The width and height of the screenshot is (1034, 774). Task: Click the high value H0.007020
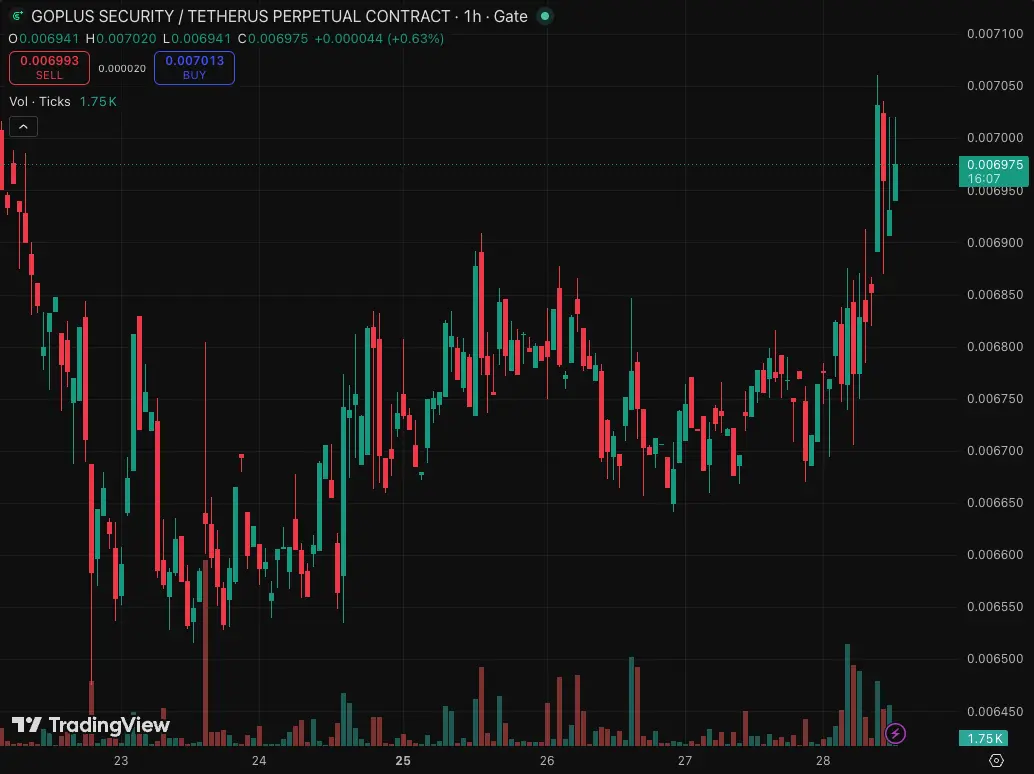coord(121,39)
